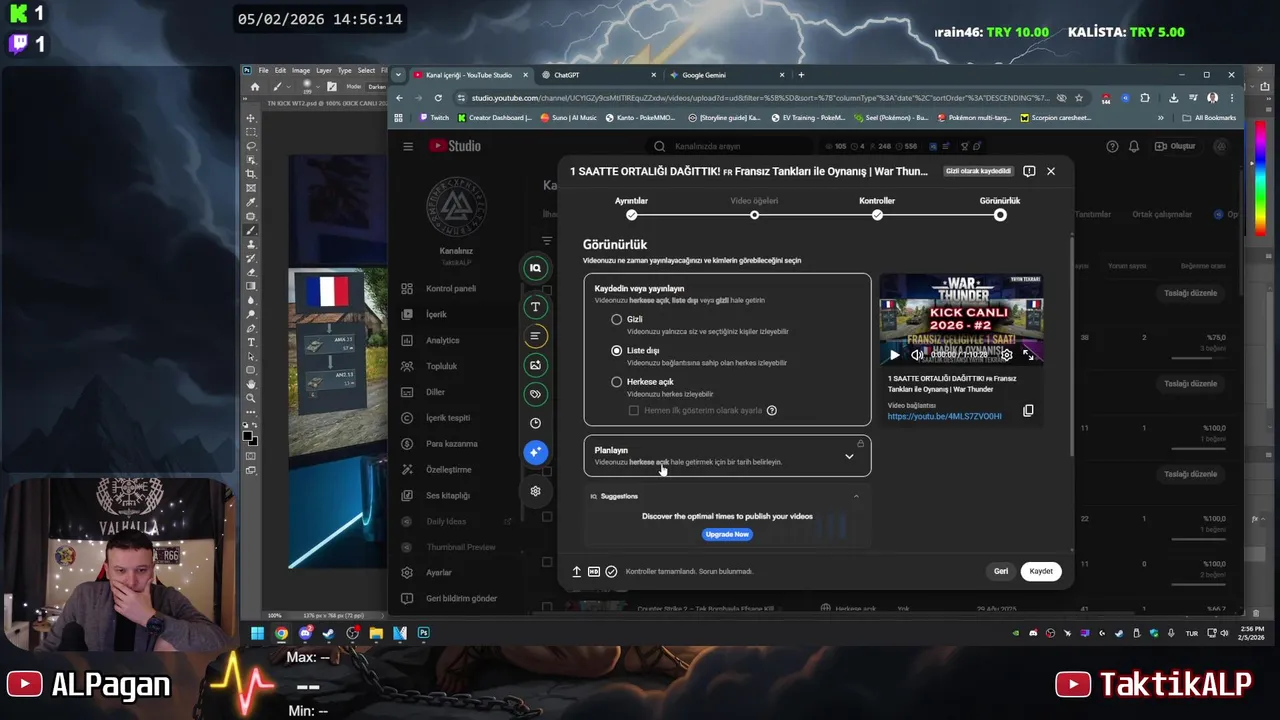This screenshot has width=1280, height=720.
Task: Select the Herkese açık radio option
Action: click(617, 382)
